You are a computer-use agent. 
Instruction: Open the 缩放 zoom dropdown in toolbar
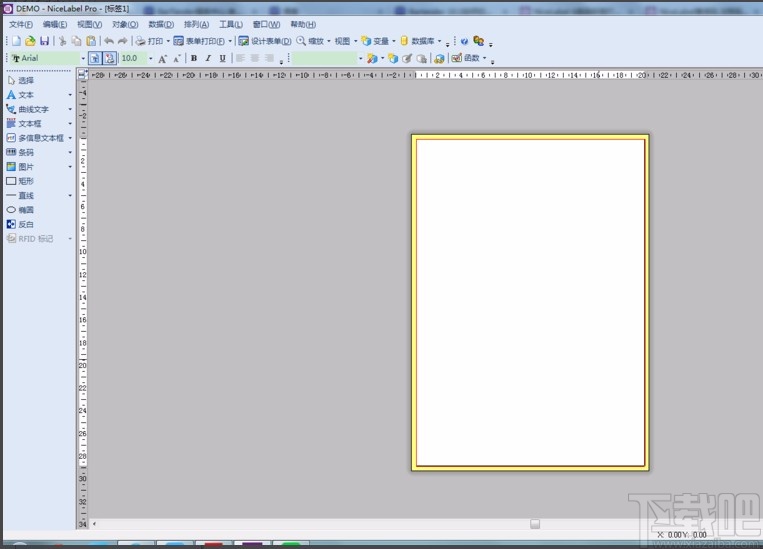coord(329,41)
